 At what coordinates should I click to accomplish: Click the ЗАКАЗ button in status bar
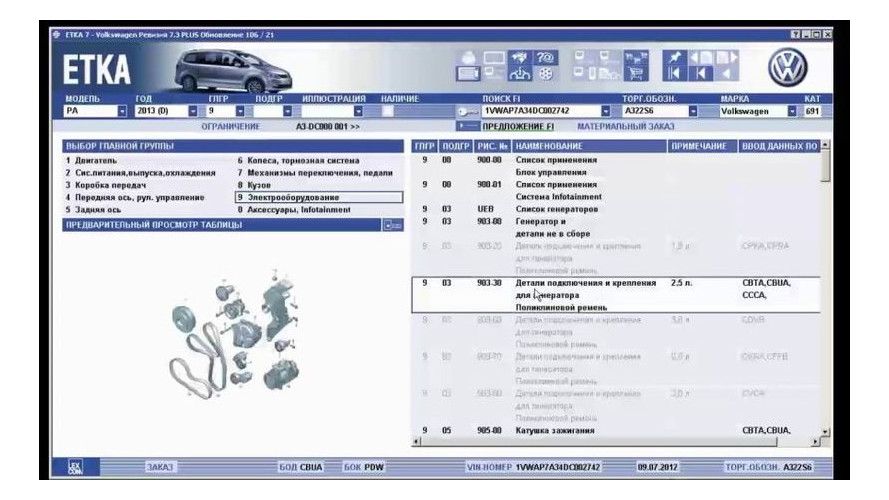(160, 467)
